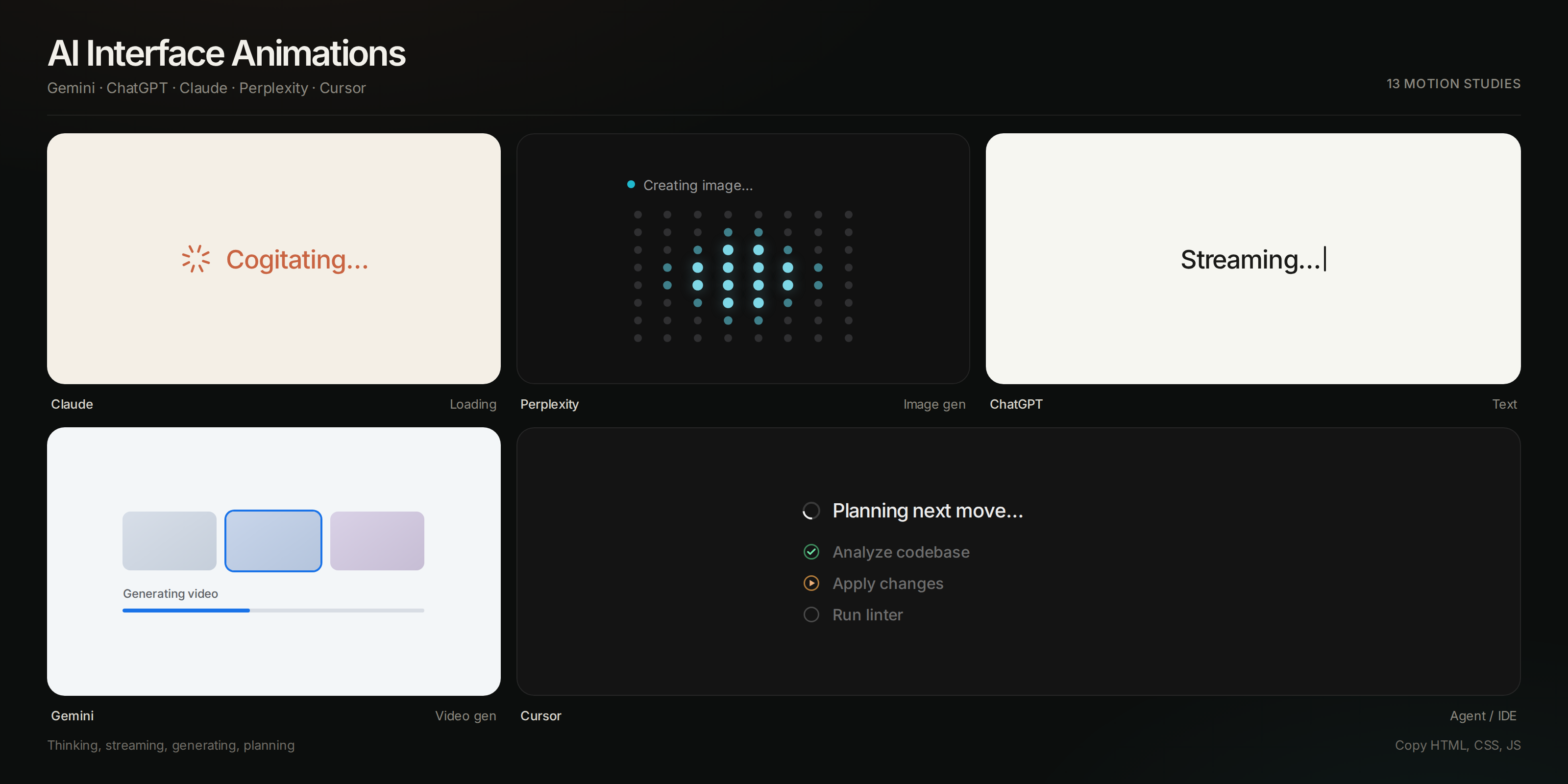Select the left gray video thumbnail

point(169,541)
